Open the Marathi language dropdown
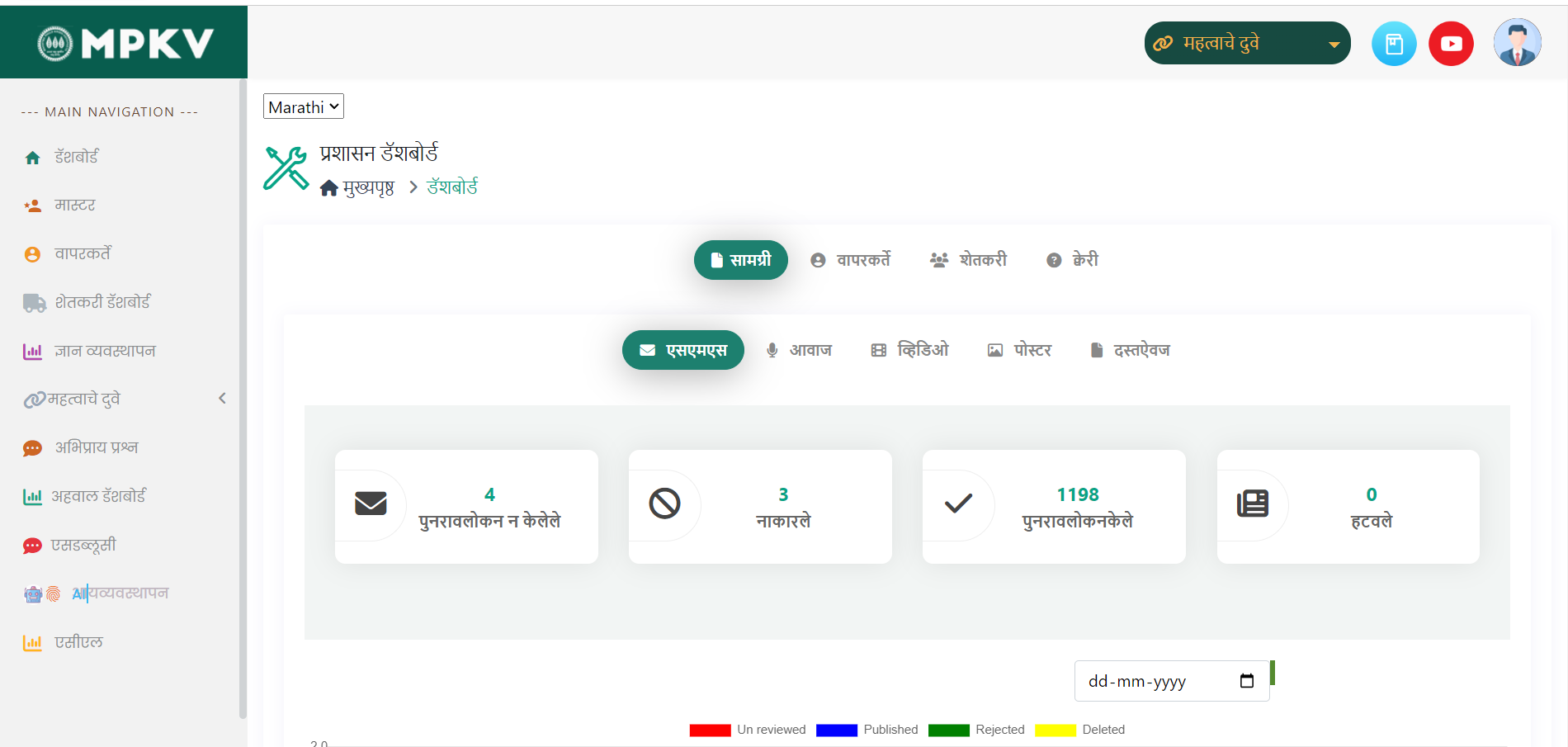The width and height of the screenshot is (1568, 747). point(304,106)
